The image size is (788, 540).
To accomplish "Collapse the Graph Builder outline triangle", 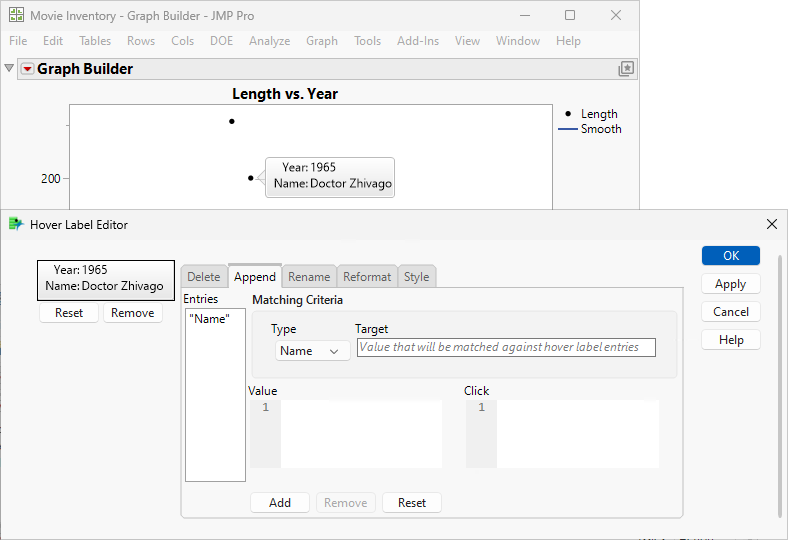I will pos(10,69).
